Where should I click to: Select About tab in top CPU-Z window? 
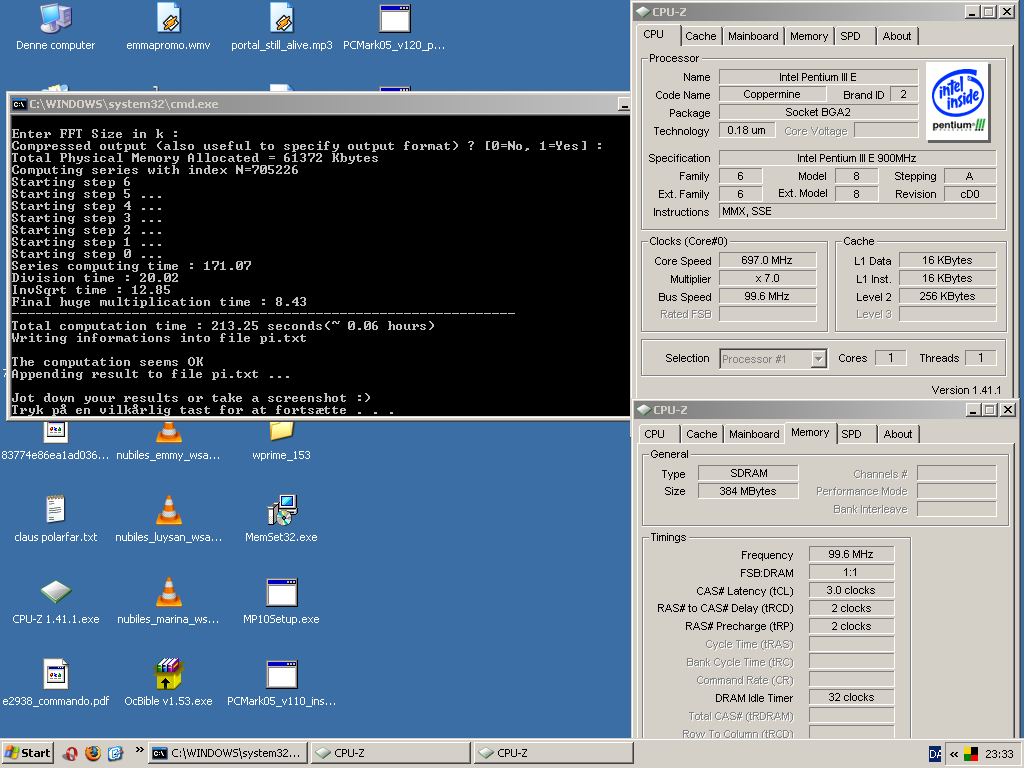tap(897, 36)
